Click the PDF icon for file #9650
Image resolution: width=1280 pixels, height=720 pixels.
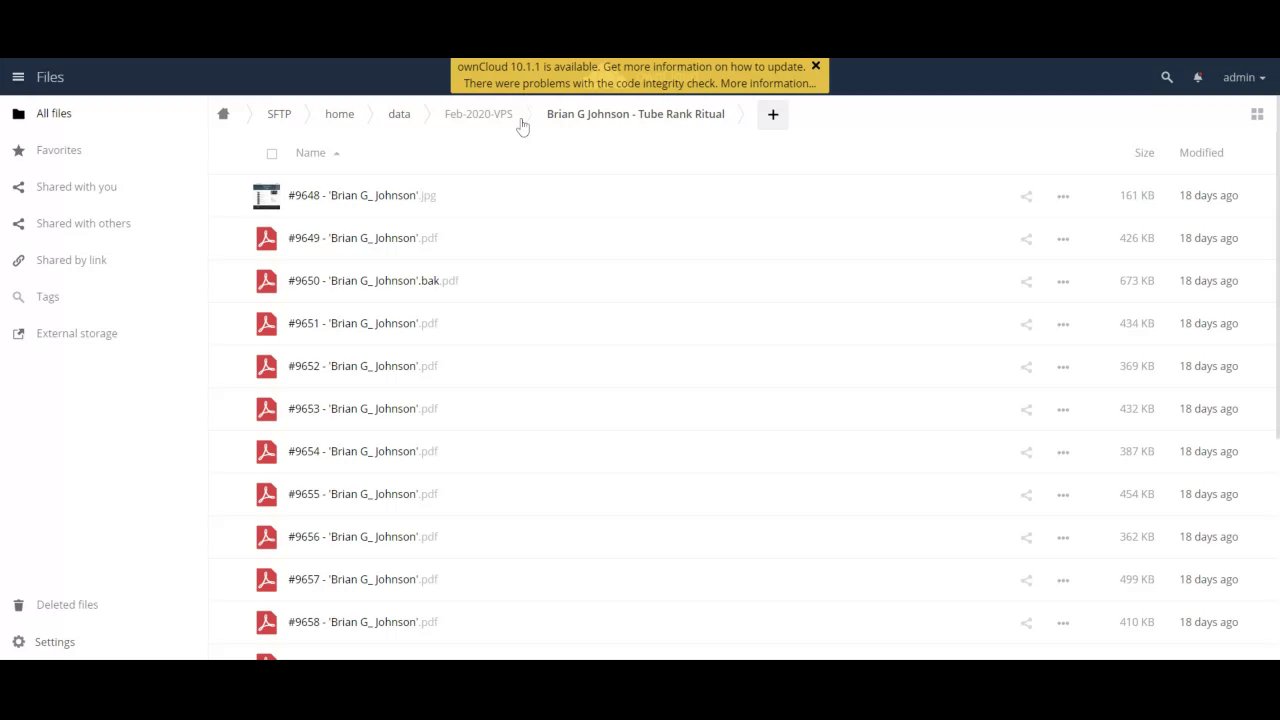[x=266, y=281]
